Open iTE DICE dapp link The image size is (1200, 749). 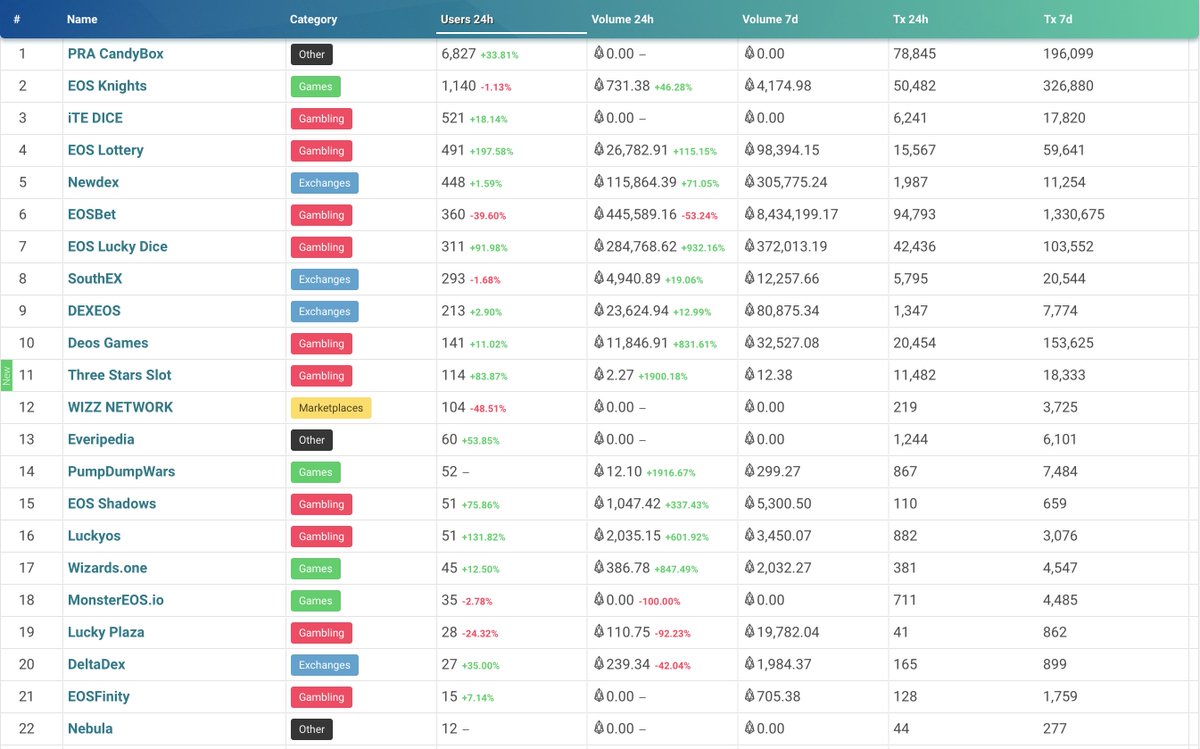click(95, 118)
